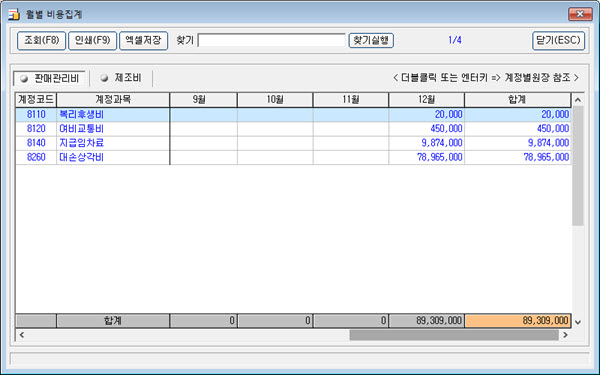Click the 조회(F8) button
Viewport: 600px width, 375px height.
click(41, 41)
